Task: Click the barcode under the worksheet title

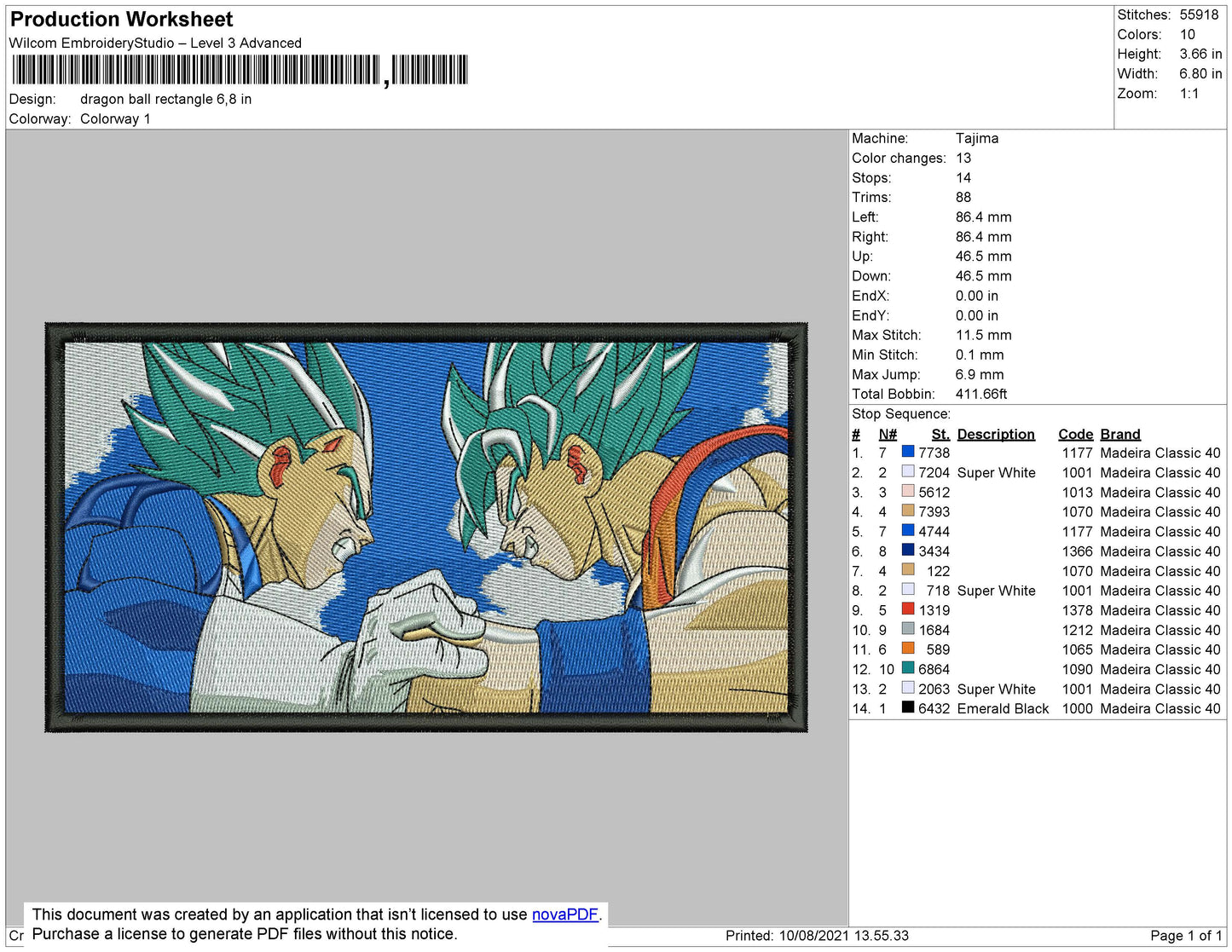Action: click(x=240, y=70)
